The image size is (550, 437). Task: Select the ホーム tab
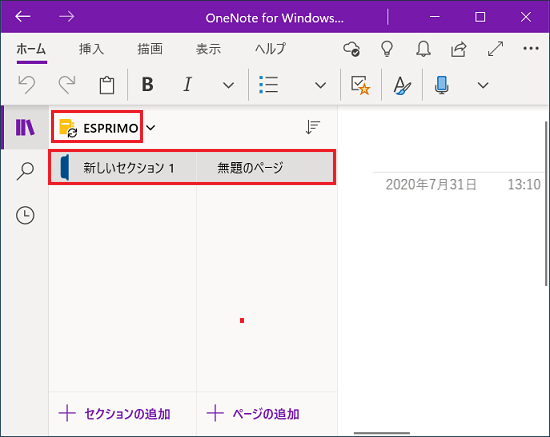pos(31,49)
